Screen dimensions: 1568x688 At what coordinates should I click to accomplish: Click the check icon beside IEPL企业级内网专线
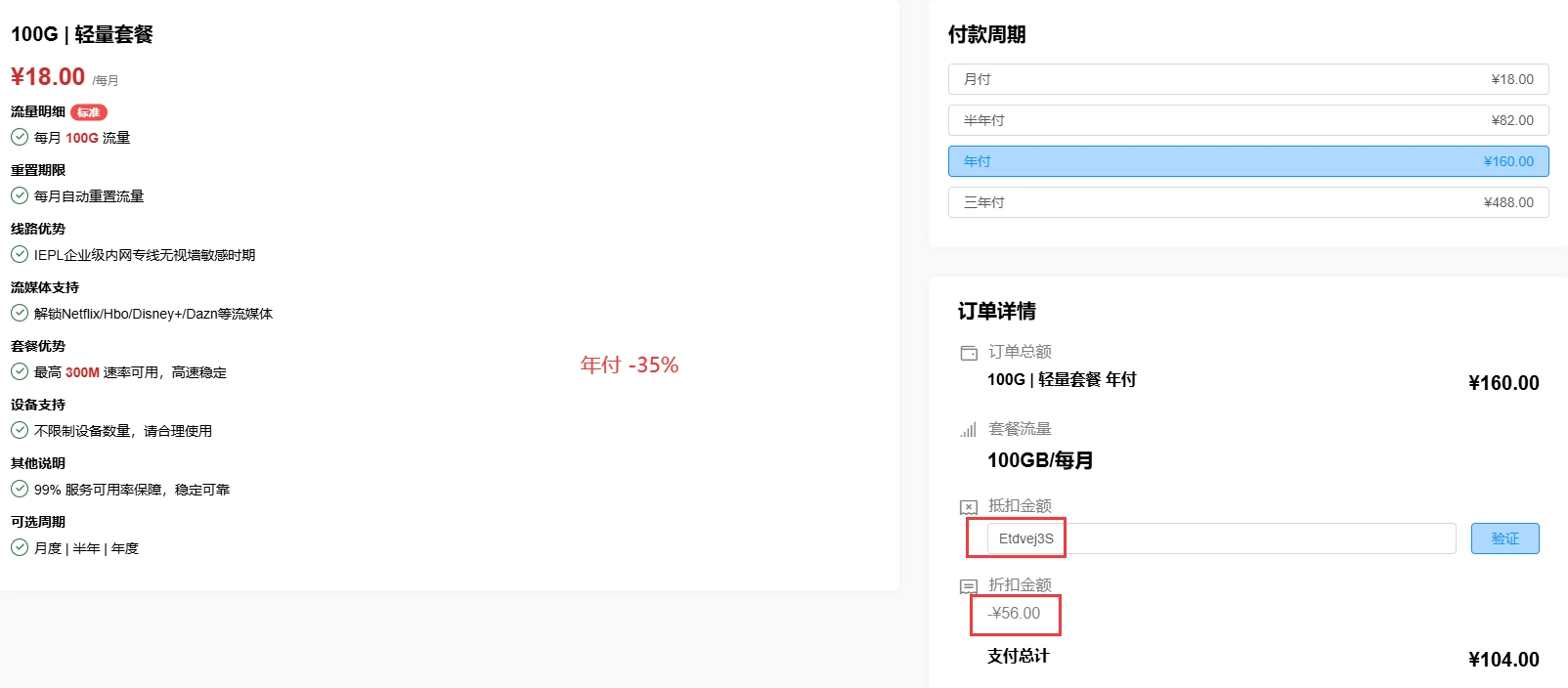coord(20,255)
